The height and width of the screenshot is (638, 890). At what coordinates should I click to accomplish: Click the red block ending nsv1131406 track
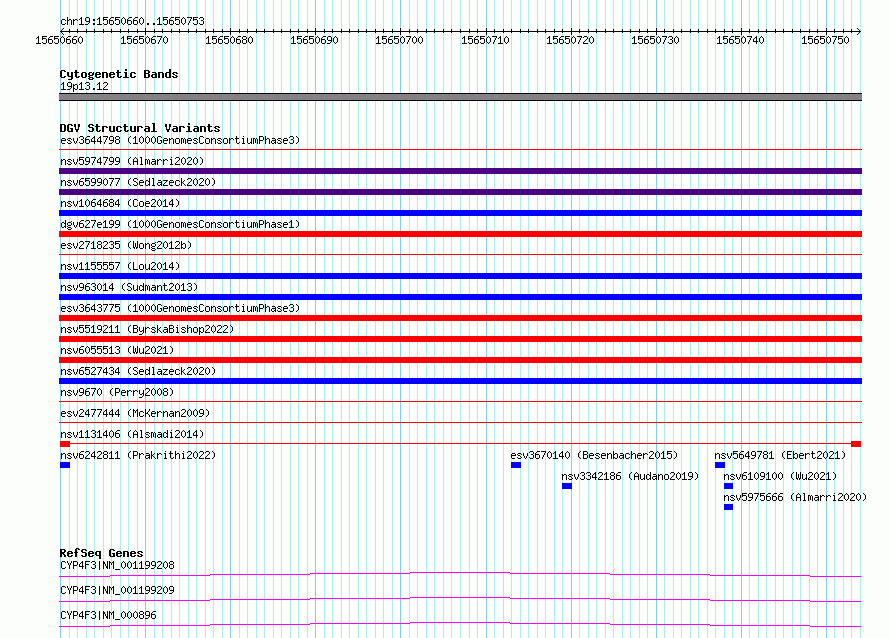pyautogui.click(x=856, y=444)
